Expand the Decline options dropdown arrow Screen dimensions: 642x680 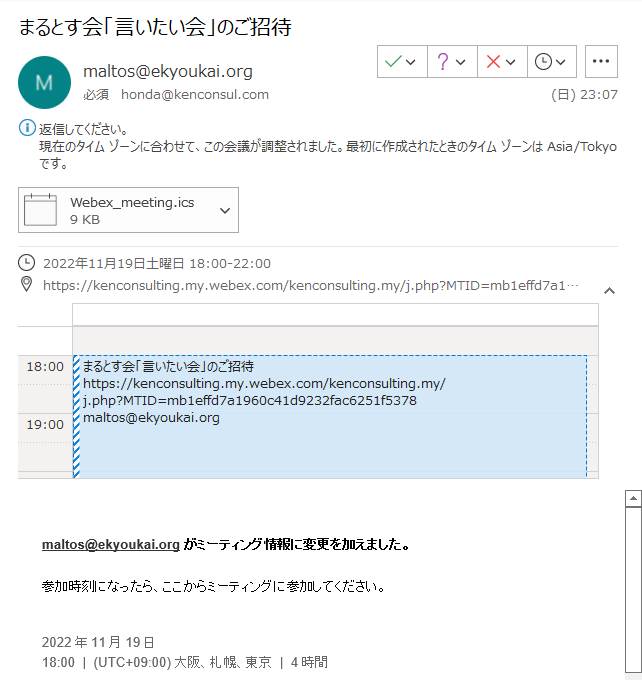(x=511, y=61)
